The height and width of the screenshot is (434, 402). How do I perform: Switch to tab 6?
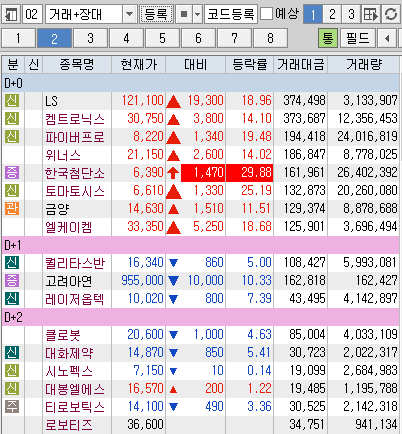[198, 38]
